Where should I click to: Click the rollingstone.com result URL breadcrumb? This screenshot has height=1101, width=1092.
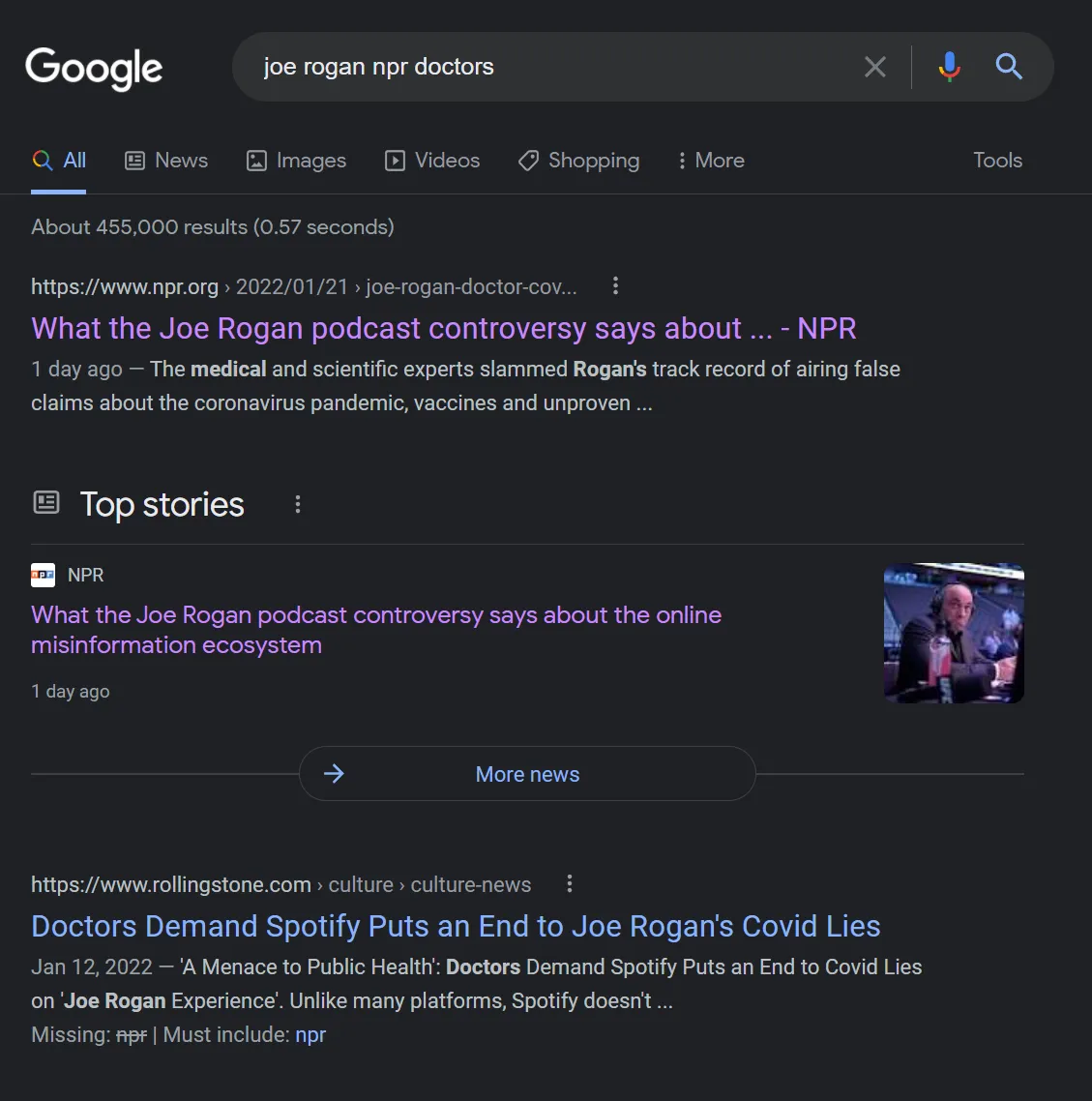click(x=280, y=884)
